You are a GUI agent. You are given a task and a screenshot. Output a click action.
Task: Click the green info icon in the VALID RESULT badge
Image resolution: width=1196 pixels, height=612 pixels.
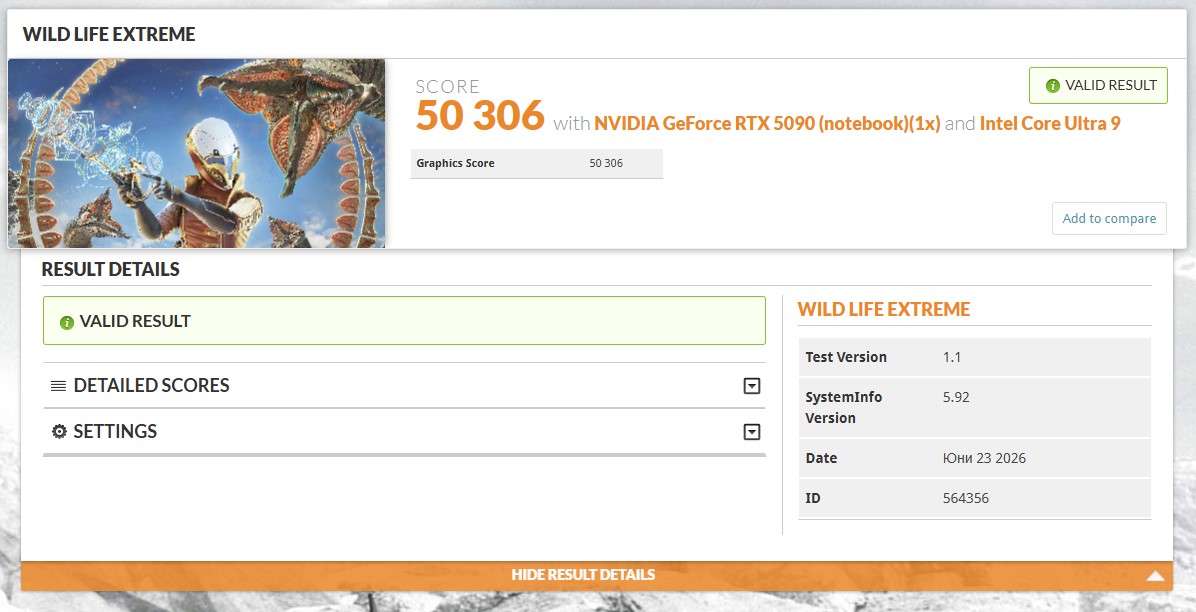(1053, 86)
